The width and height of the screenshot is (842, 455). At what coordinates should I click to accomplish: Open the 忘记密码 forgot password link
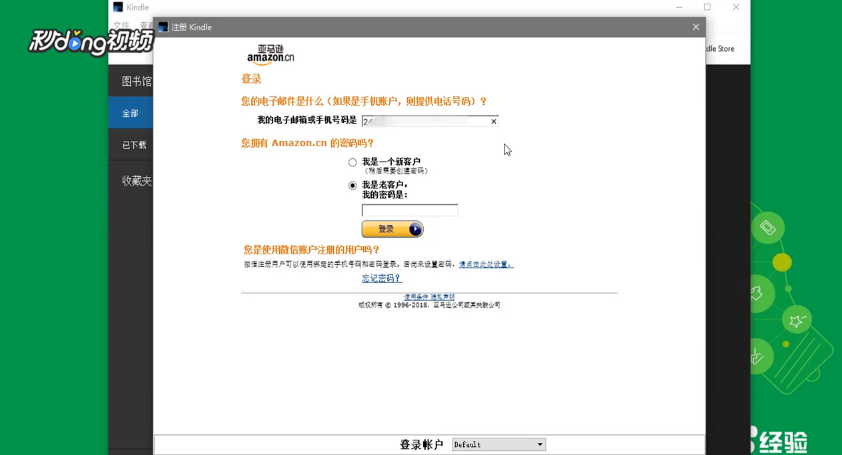pyautogui.click(x=381, y=278)
